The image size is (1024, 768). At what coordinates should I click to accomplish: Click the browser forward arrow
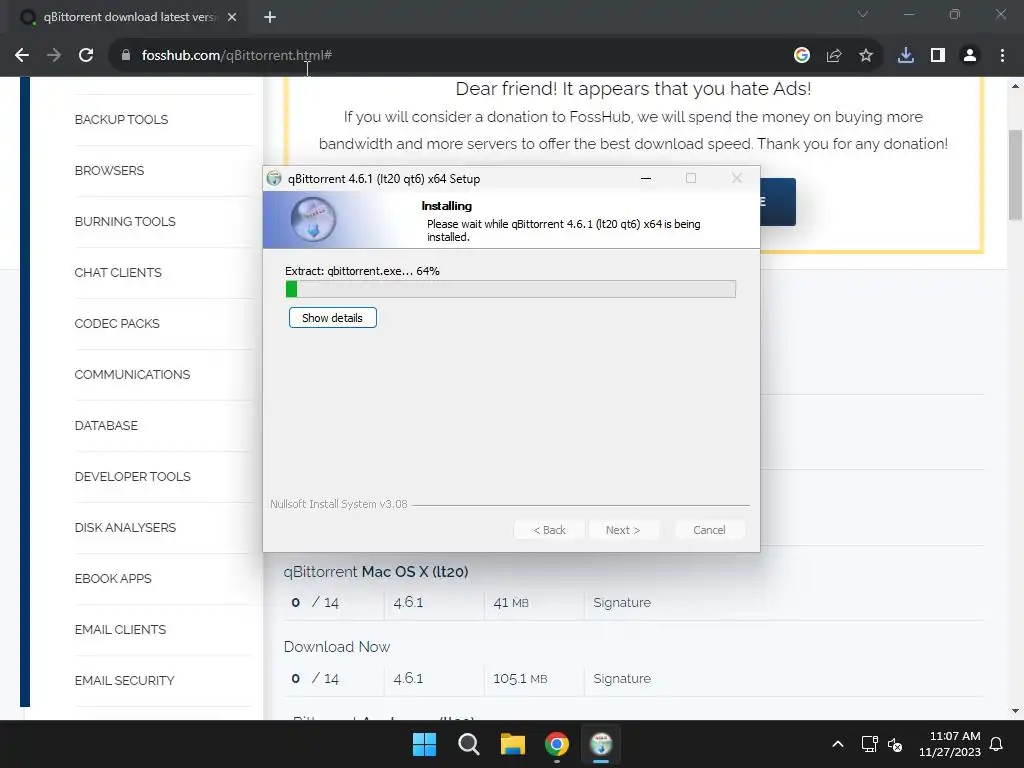point(54,56)
